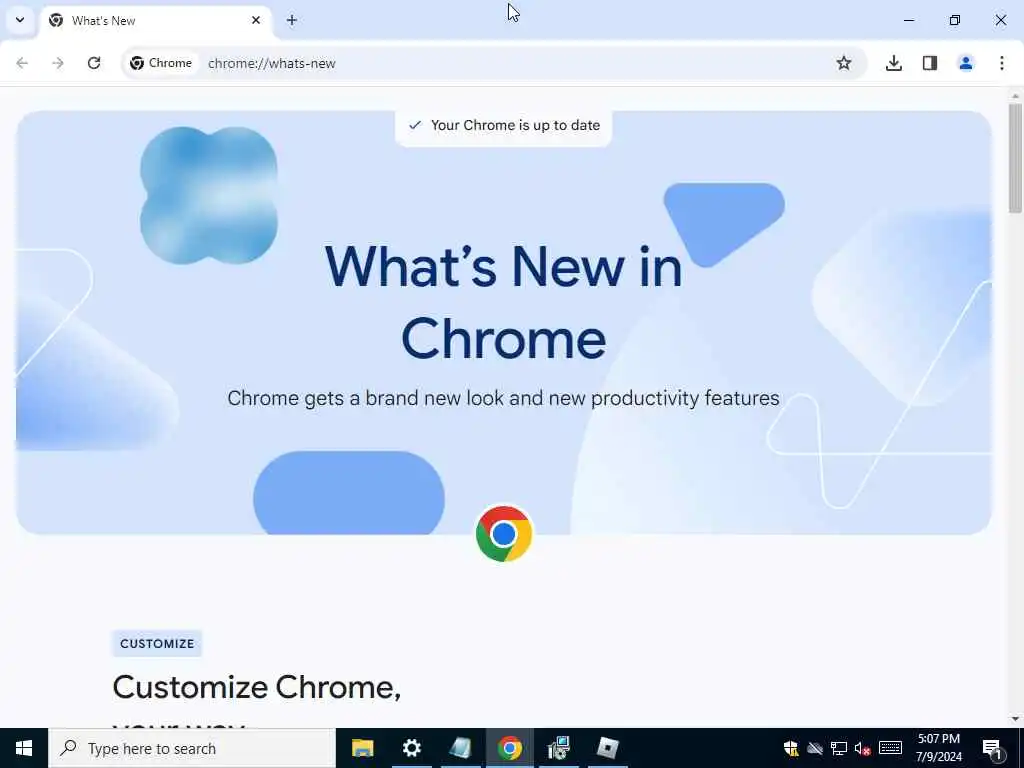This screenshot has height=768, width=1024.
Task: Open the Chrome downloads icon
Action: [893, 63]
